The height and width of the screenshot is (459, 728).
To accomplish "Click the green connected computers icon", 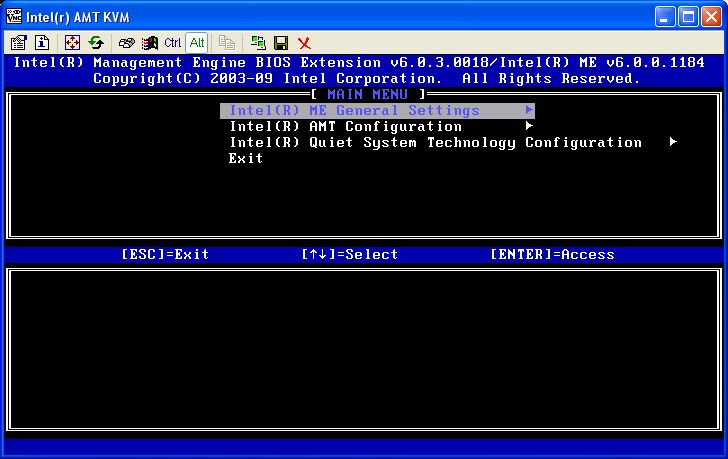I will [258, 42].
